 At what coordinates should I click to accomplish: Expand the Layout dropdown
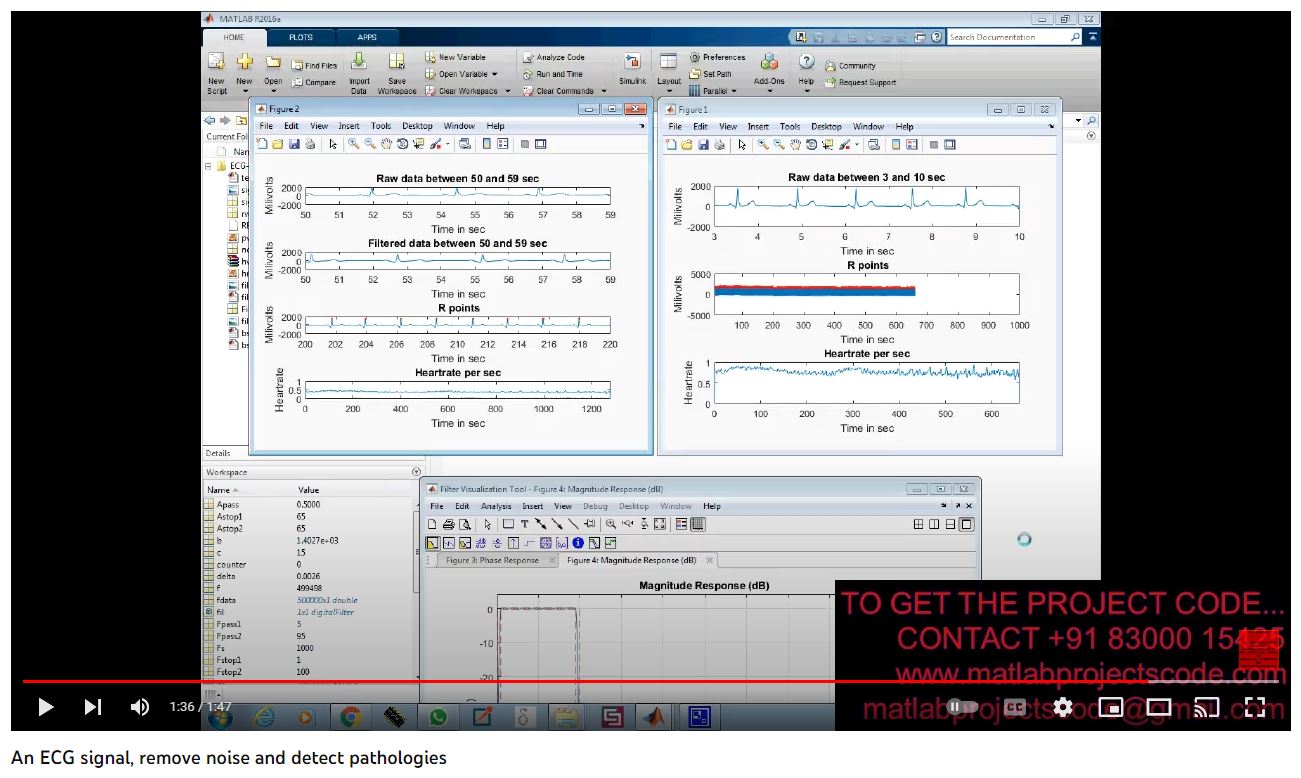(x=669, y=91)
